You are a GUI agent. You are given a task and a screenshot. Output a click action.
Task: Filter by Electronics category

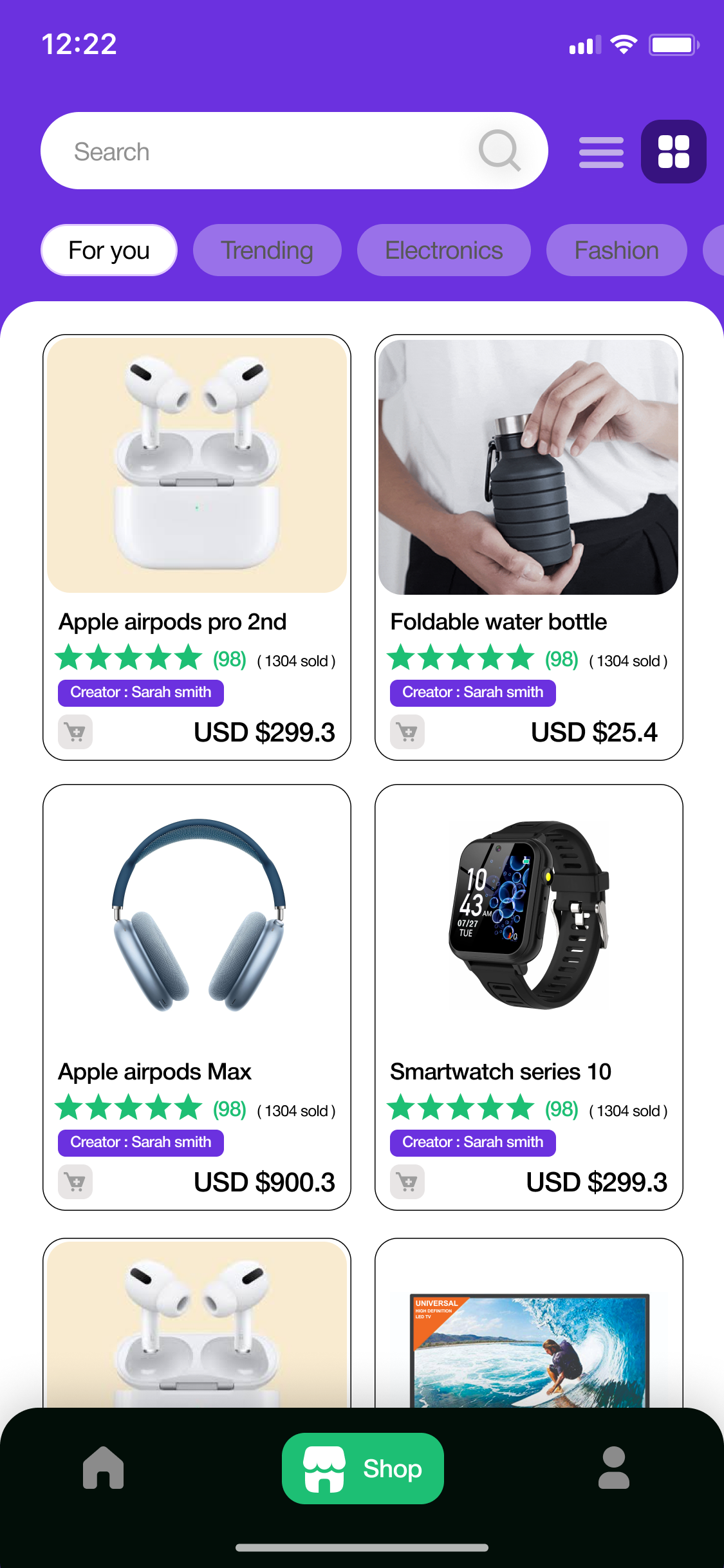(x=444, y=250)
